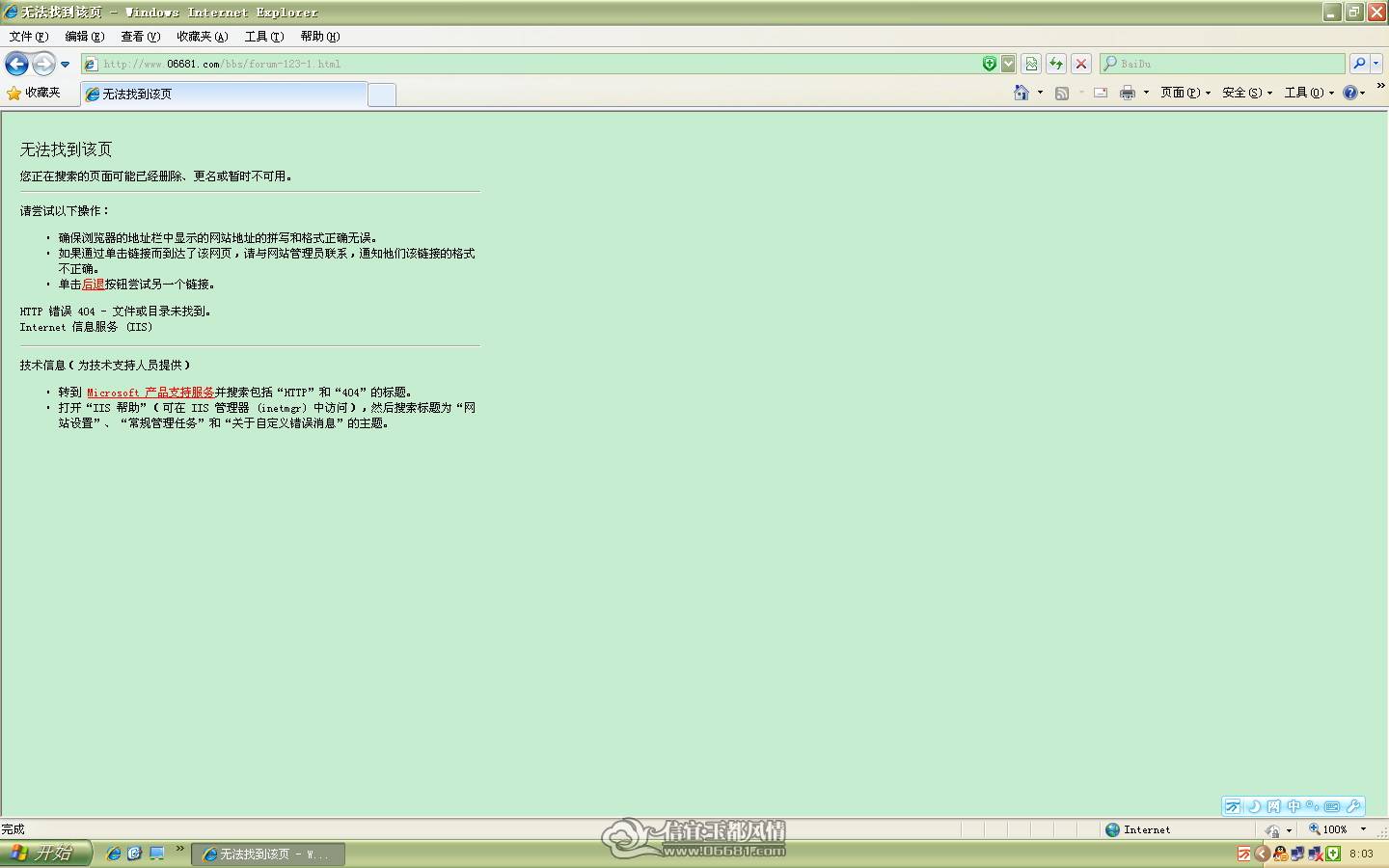Open the Home page icon in command bar
This screenshot has height=868, width=1389.
point(1021,93)
